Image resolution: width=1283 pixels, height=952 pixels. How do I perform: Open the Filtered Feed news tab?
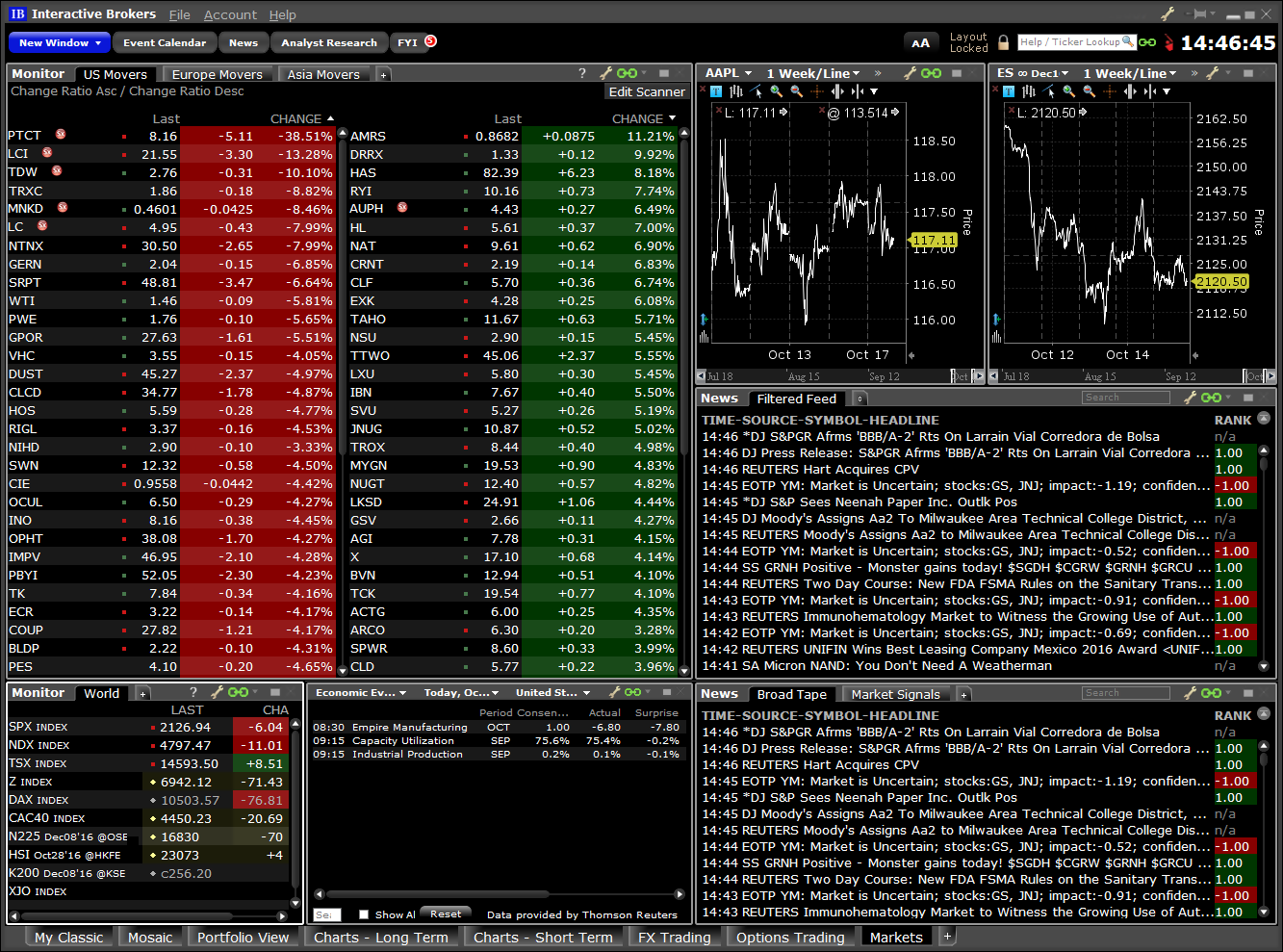(x=797, y=398)
